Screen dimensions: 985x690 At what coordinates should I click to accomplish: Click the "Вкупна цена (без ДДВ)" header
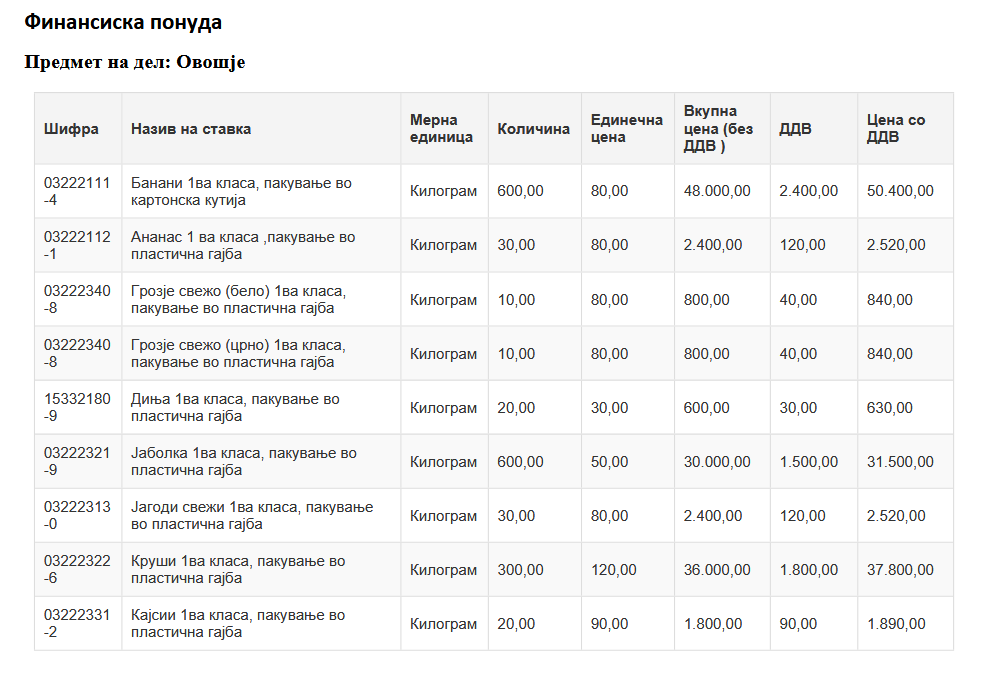click(718, 129)
